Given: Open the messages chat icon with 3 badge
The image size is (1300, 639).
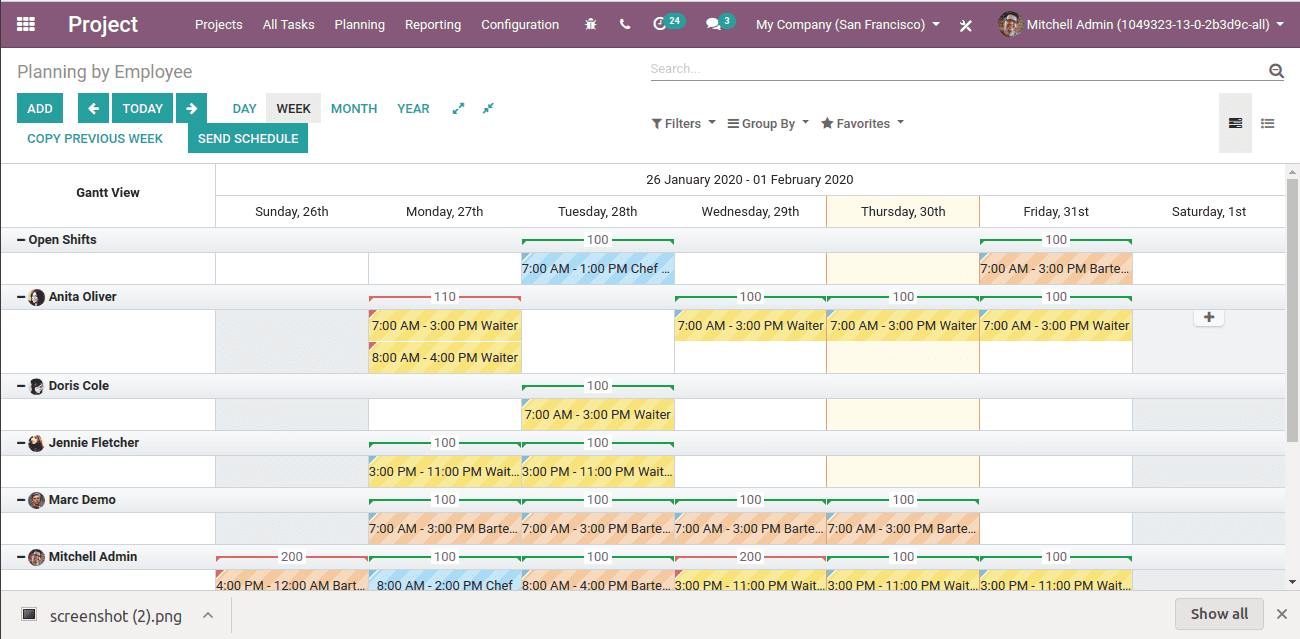Looking at the screenshot, I should tap(714, 24).
